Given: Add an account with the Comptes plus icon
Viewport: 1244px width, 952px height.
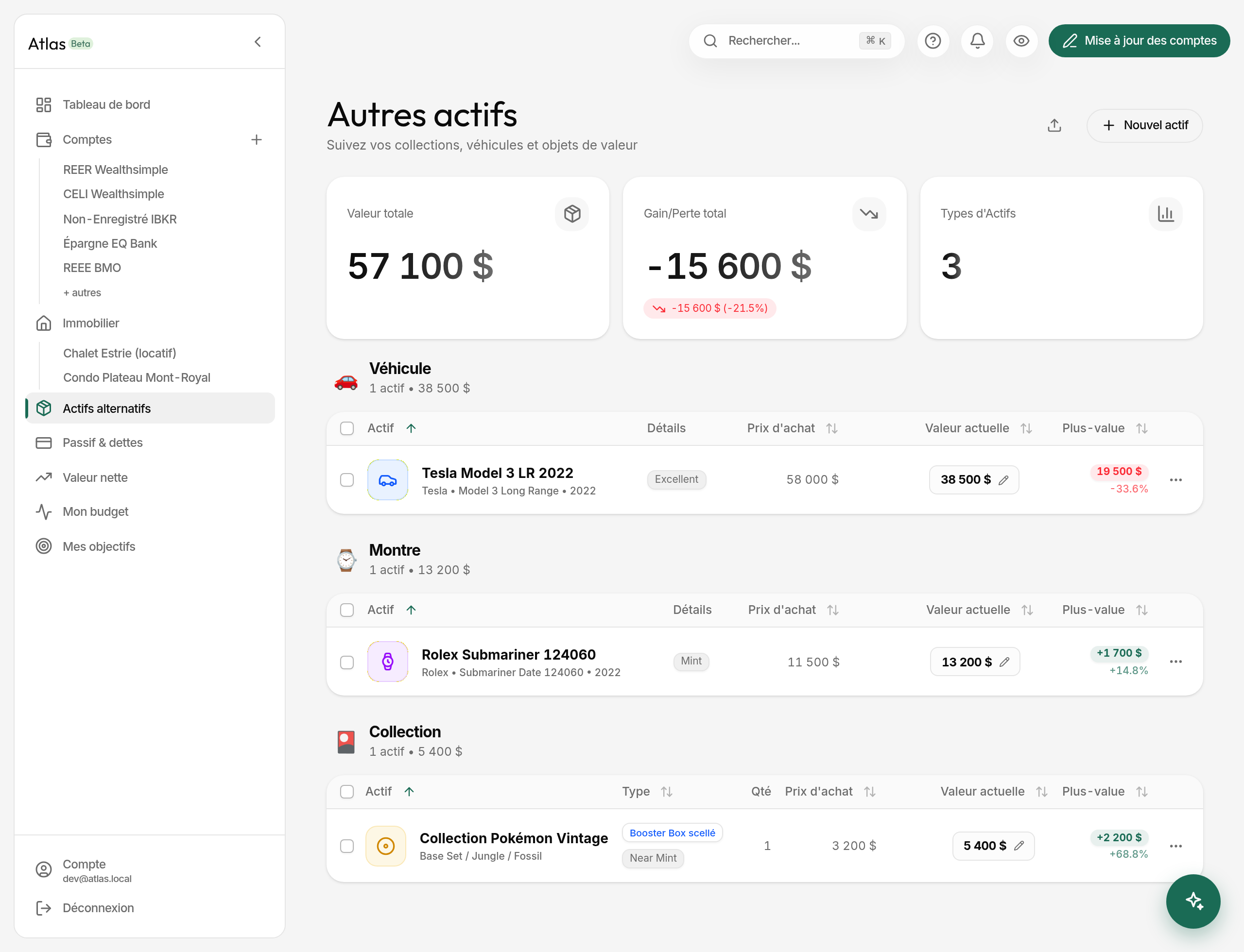Looking at the screenshot, I should tap(256, 139).
